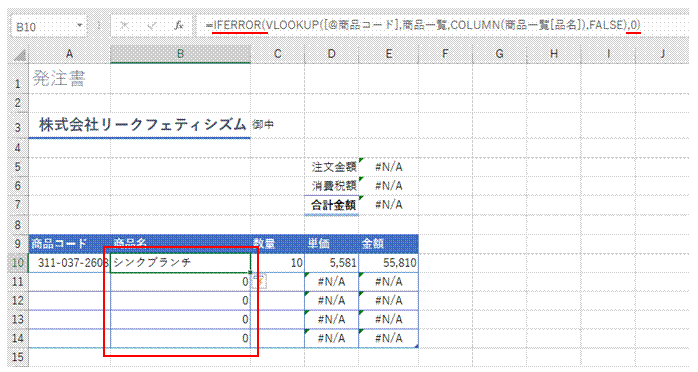Click the 金額 #N/A cell in row 12
Viewport: 698px width, 372px height.
[x=388, y=300]
